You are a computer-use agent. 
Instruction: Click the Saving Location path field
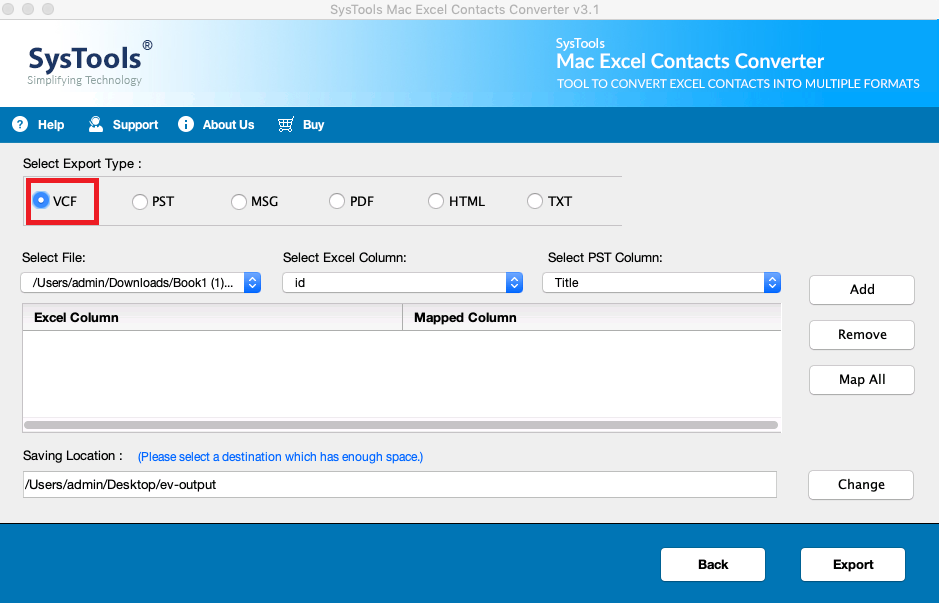point(399,484)
